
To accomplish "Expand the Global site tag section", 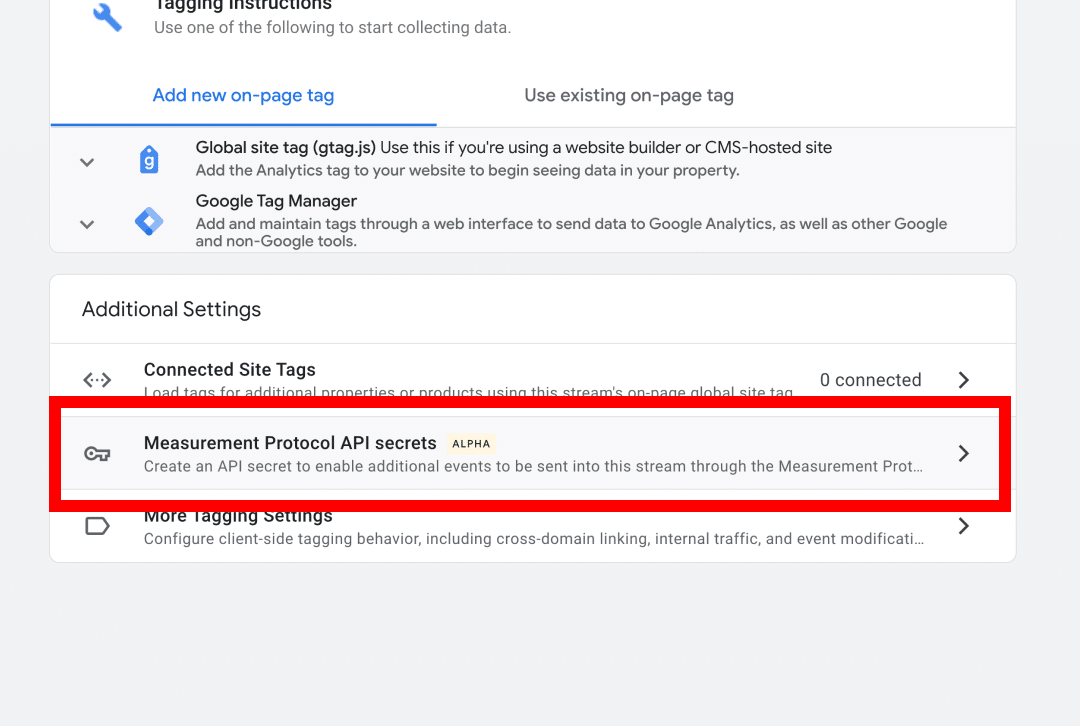I will point(86,161).
